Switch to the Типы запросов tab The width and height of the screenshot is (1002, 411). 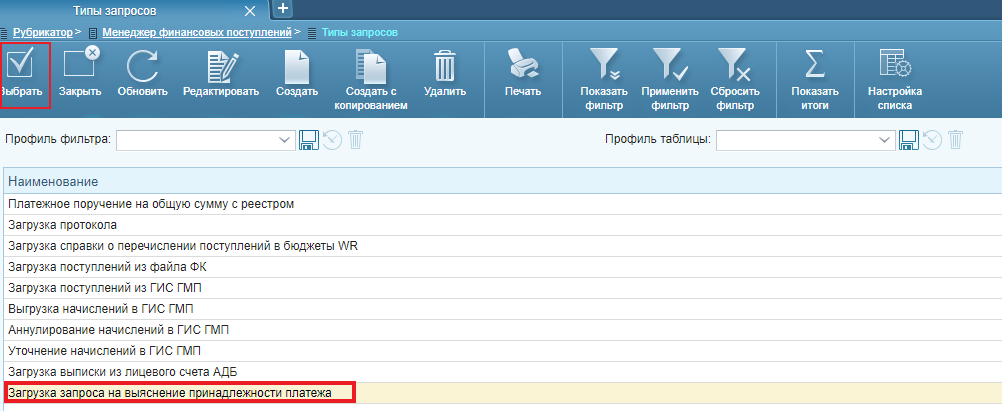(114, 12)
